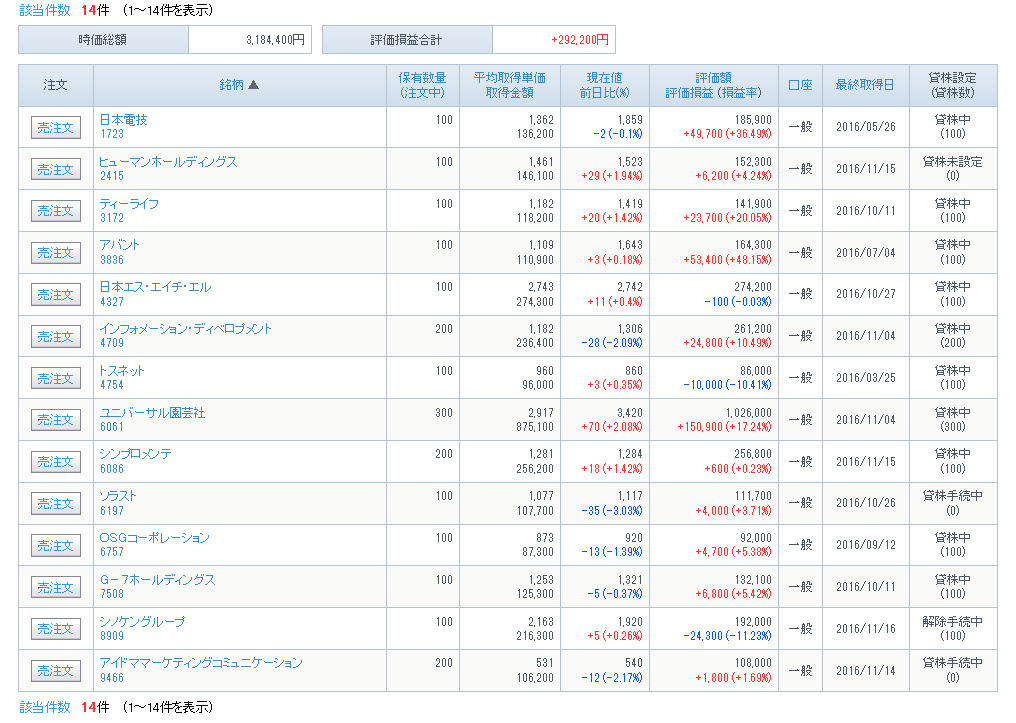This screenshot has width=1016, height=723.
Task: Sort by 保有数量 column header
Action: coord(422,78)
